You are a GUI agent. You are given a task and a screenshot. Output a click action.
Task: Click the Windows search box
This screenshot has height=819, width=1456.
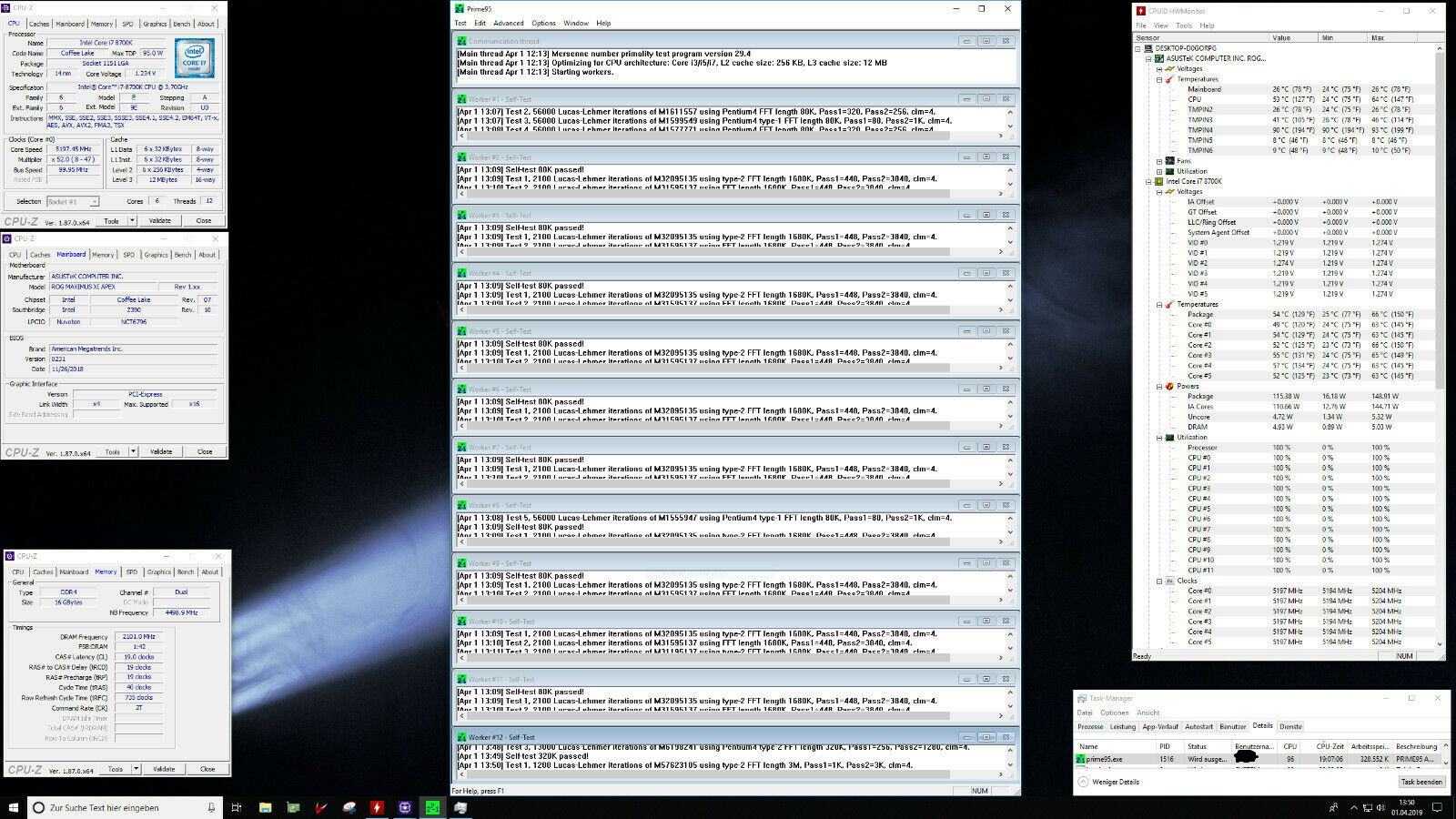pos(126,807)
